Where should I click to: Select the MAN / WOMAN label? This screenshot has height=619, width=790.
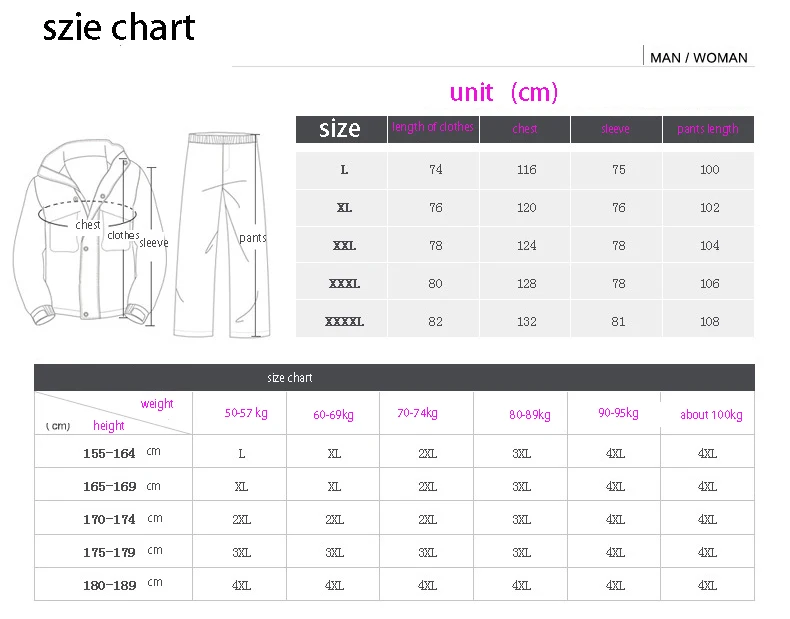698,58
